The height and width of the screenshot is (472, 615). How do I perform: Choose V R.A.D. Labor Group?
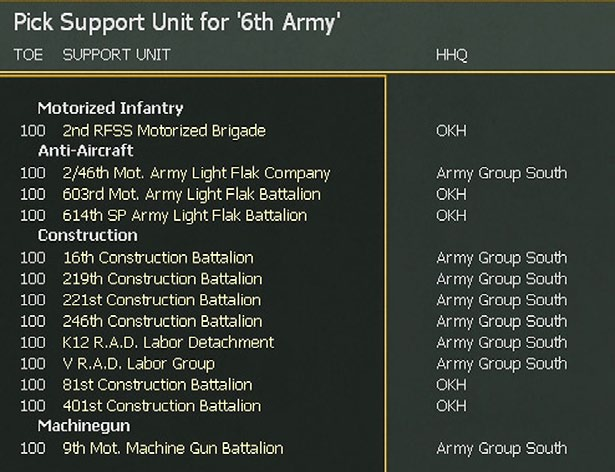(138, 363)
